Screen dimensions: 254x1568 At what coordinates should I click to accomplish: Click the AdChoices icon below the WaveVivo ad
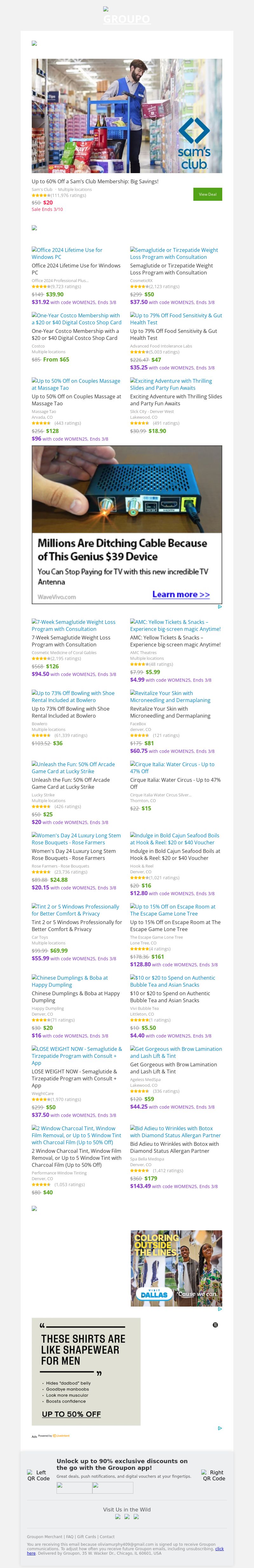[x=220, y=607]
